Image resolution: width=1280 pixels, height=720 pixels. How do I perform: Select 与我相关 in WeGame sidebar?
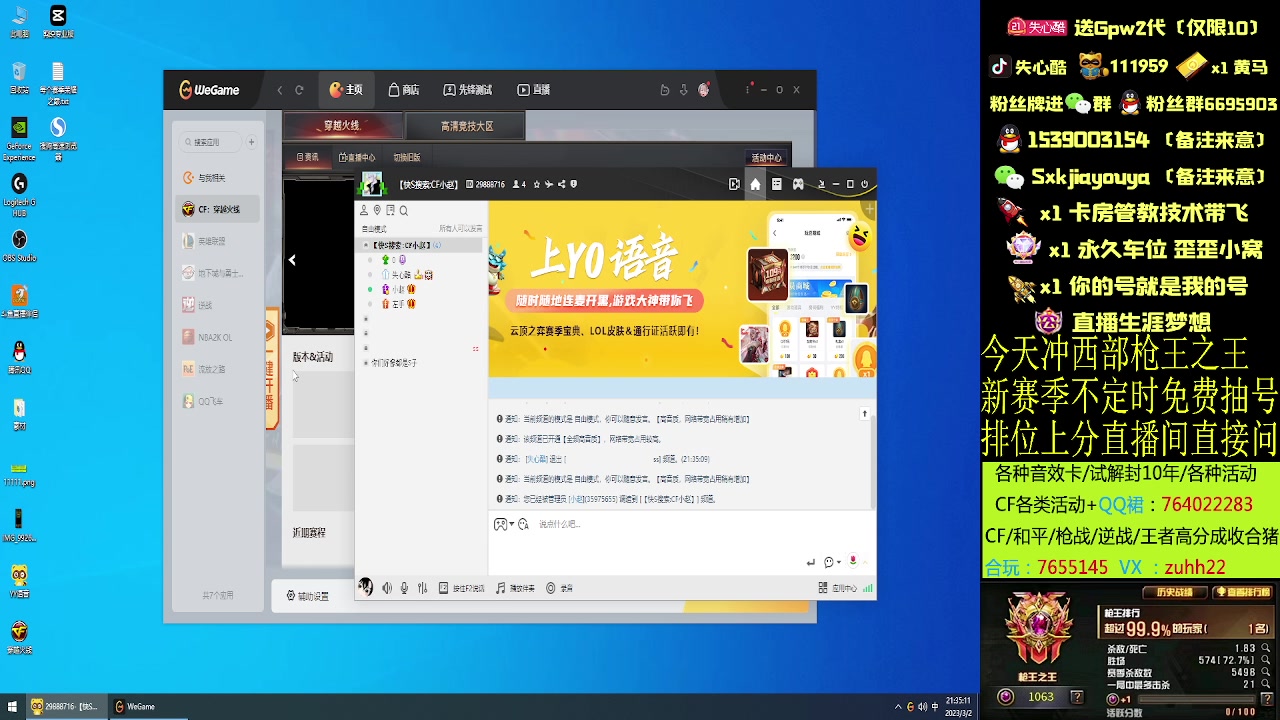tap(217, 178)
